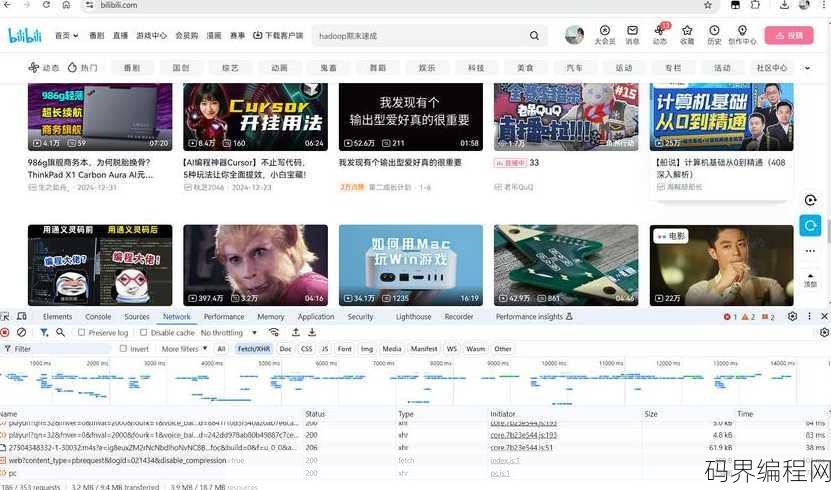Select the 美食 category chip

pyautogui.click(x=525, y=68)
